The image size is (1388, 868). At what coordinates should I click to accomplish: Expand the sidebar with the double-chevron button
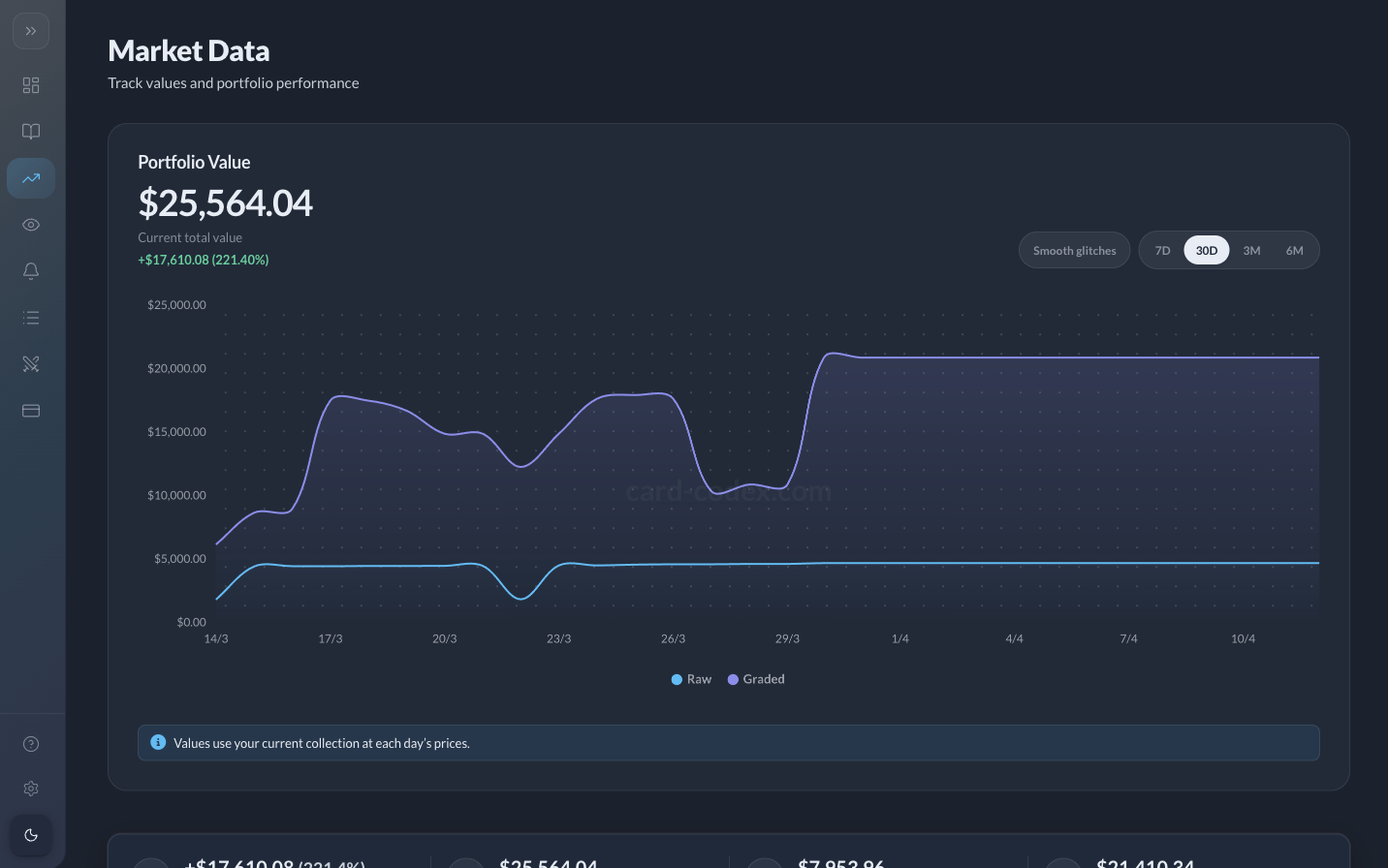point(31,31)
